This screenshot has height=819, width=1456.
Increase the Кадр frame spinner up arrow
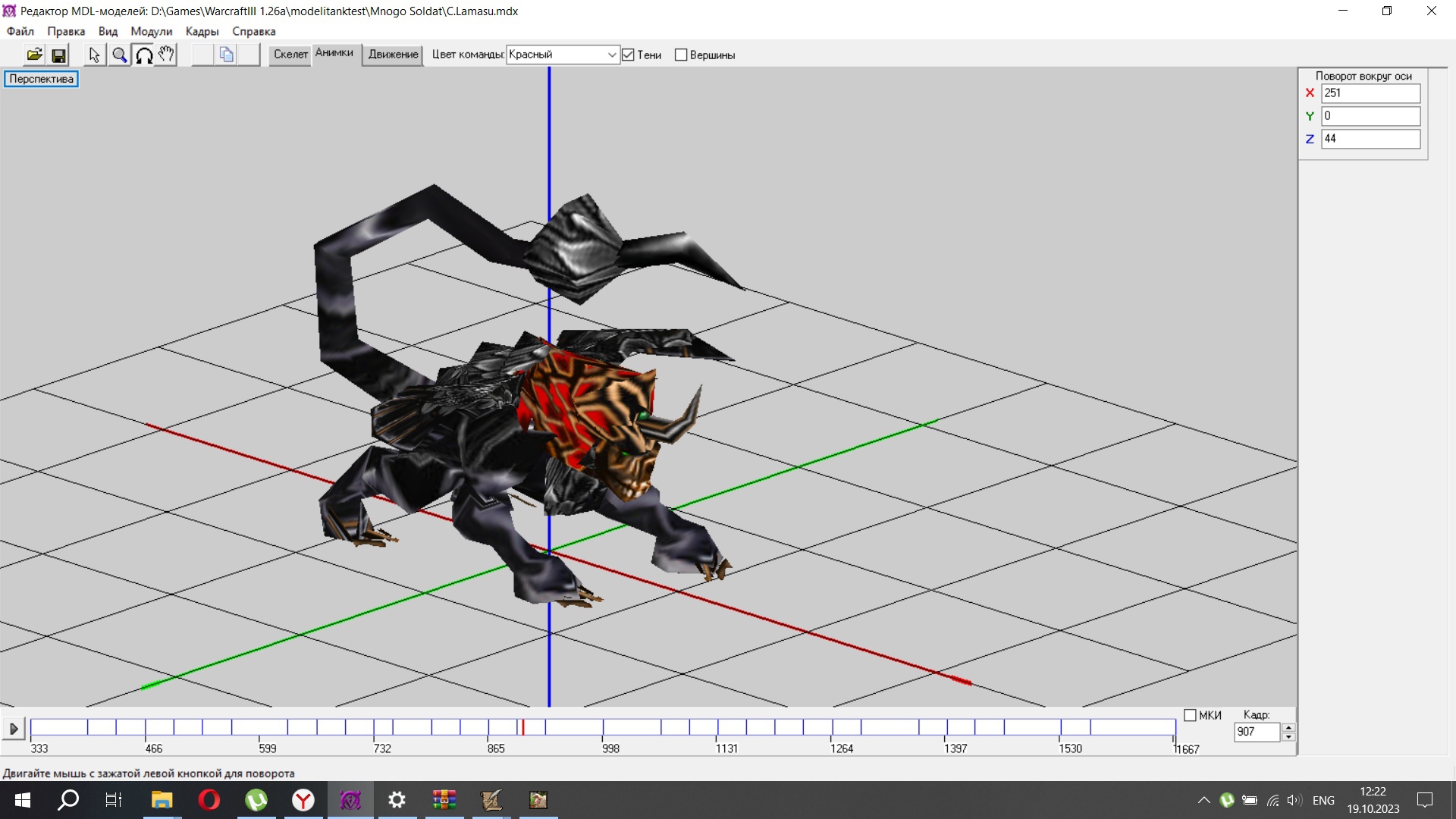(x=1288, y=727)
